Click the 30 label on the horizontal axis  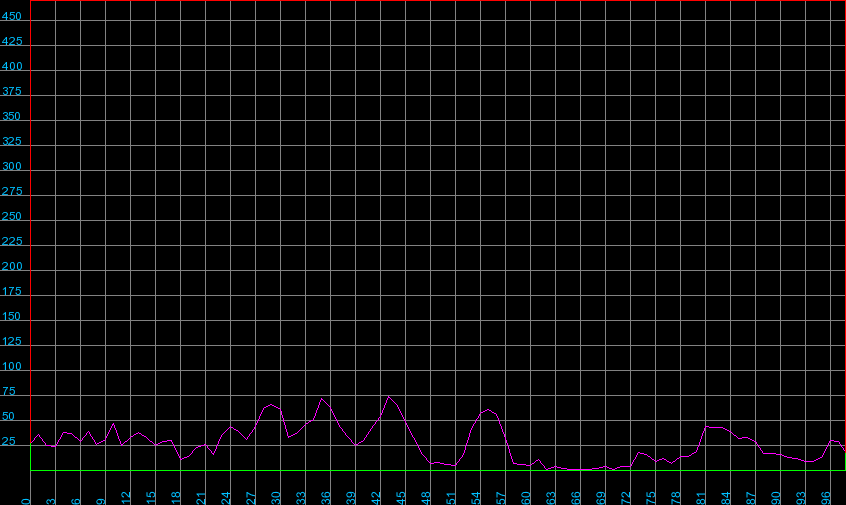click(x=276, y=498)
